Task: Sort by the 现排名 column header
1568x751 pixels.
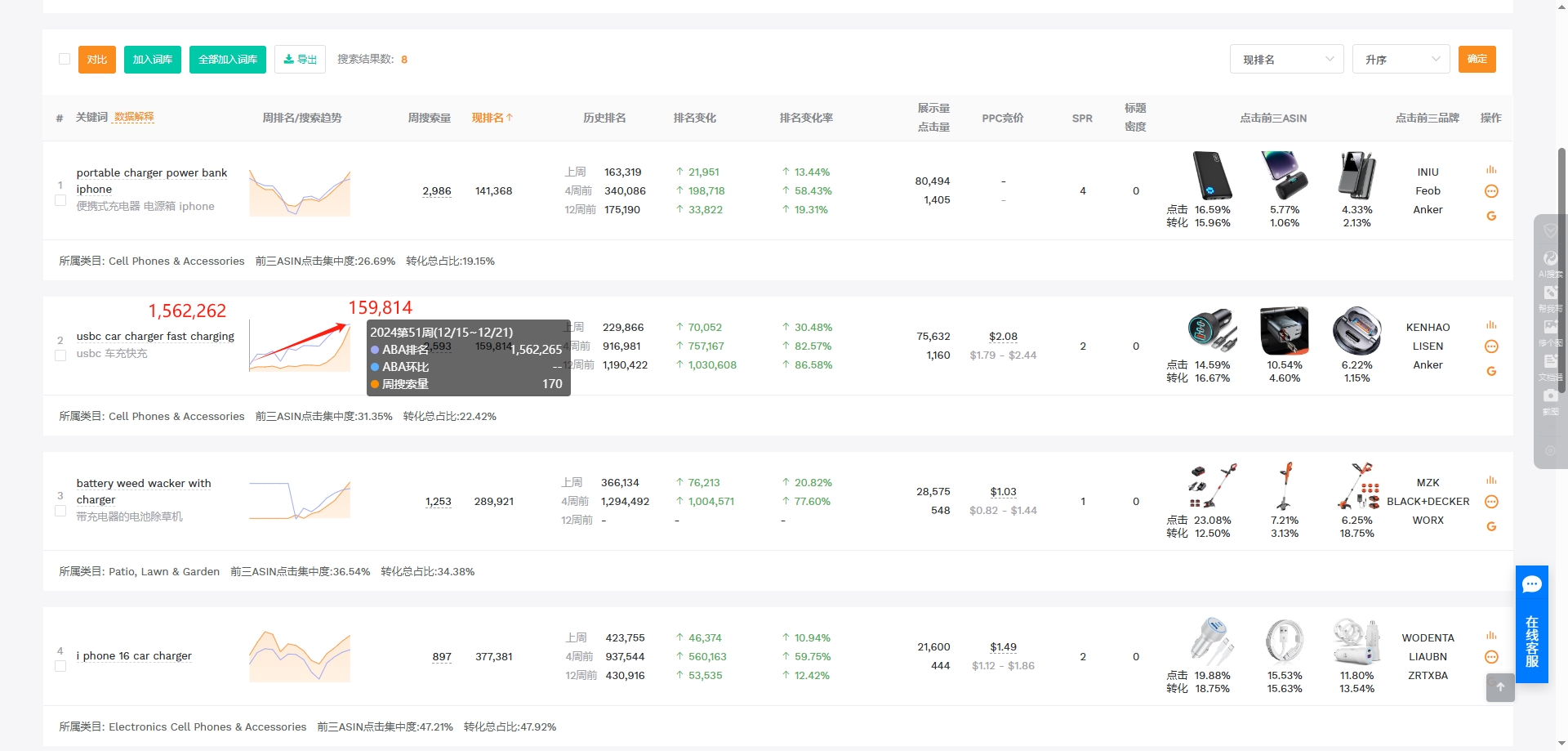Action: point(492,118)
